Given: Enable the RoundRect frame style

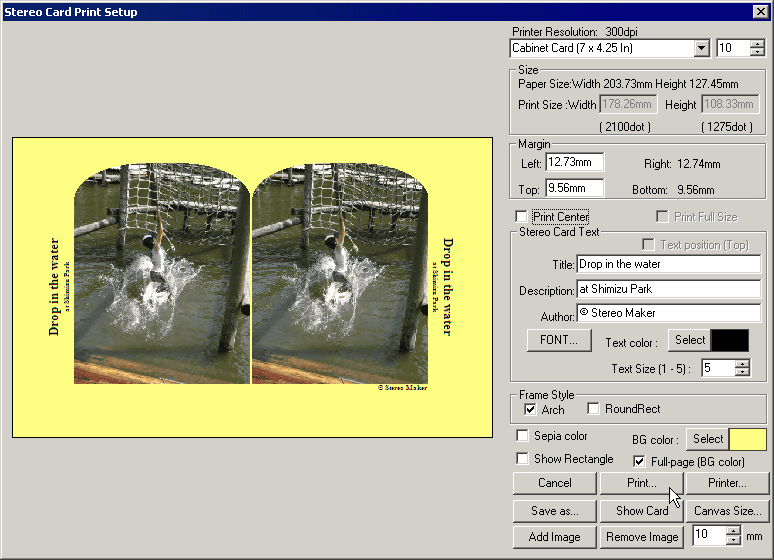Looking at the screenshot, I should point(594,409).
